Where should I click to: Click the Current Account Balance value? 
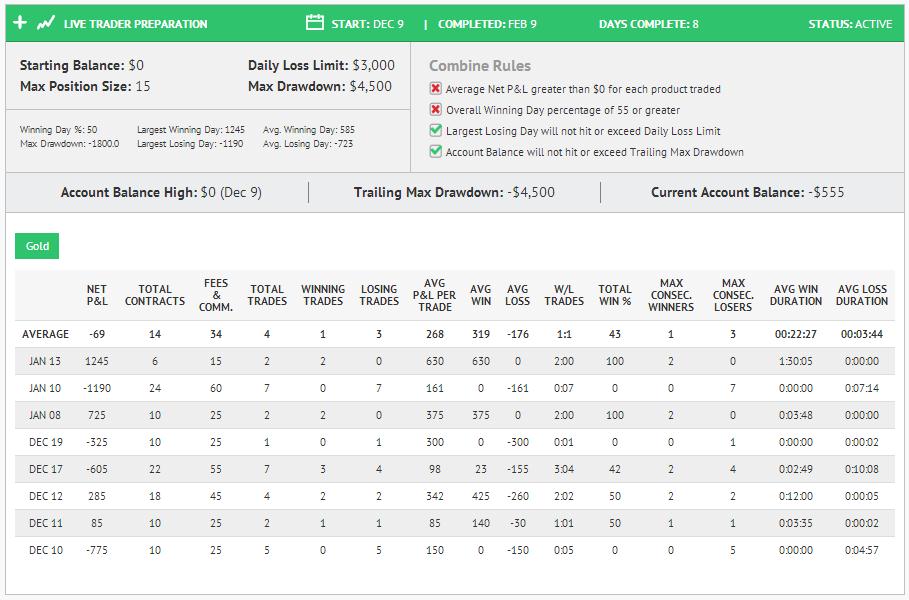826,192
